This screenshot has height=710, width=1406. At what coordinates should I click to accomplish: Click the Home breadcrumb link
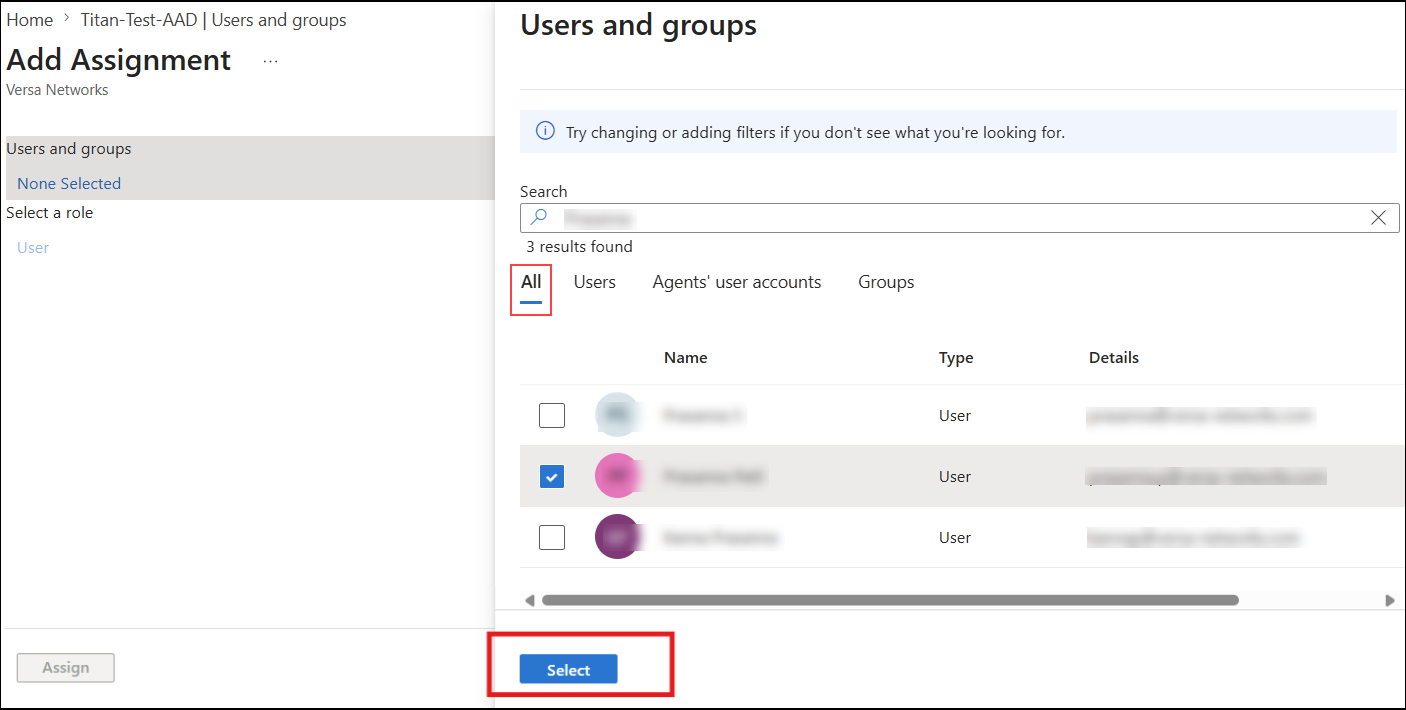(x=30, y=20)
